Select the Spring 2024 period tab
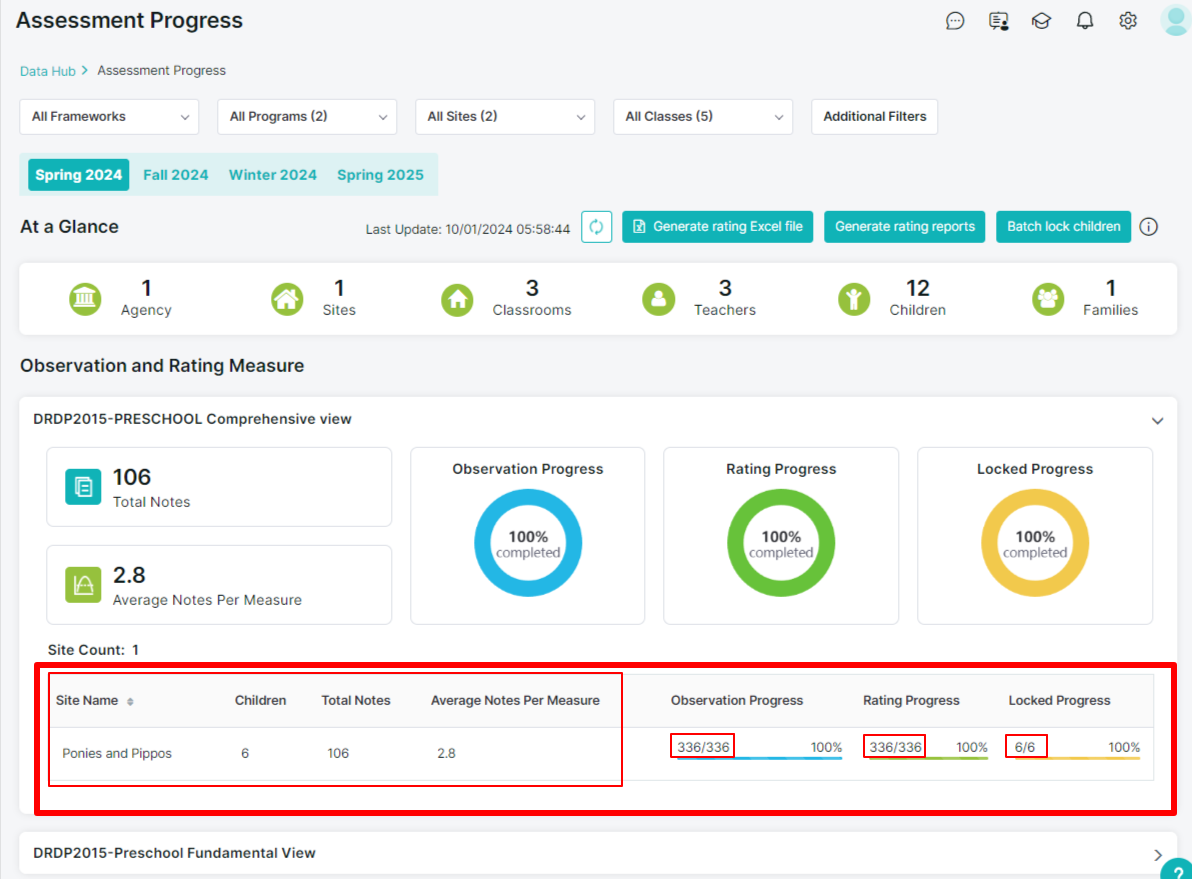 (79, 175)
